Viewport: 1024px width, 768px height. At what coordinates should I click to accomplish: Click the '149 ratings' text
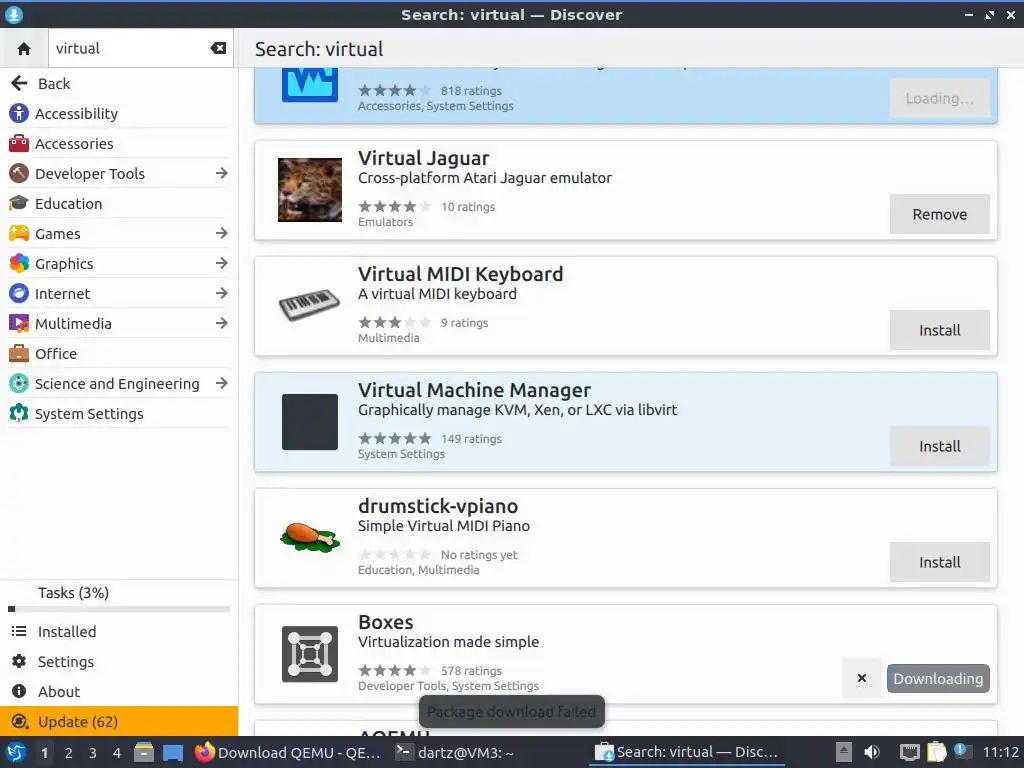472,439
